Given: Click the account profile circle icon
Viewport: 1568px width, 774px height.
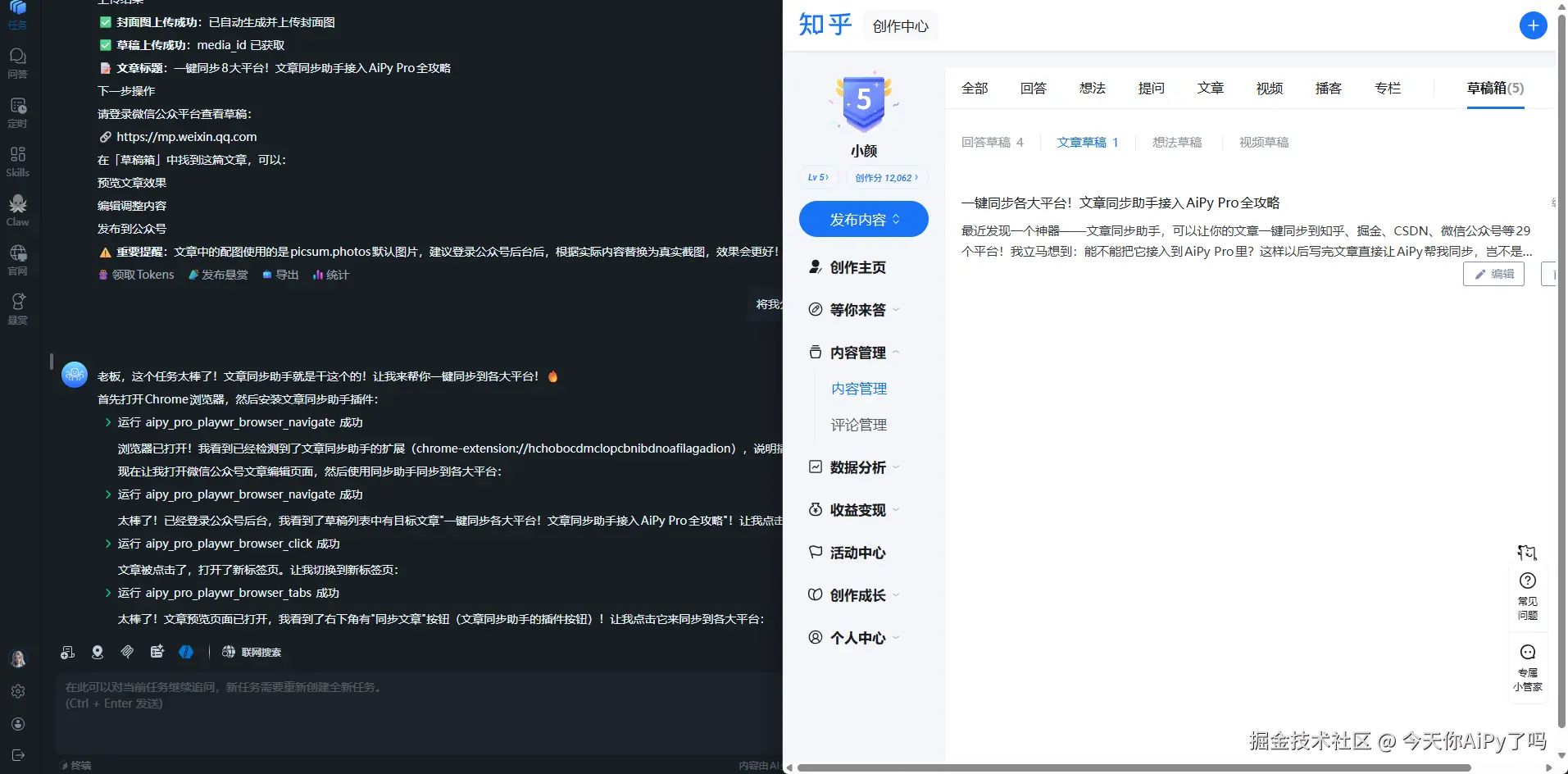Looking at the screenshot, I should point(18,724).
